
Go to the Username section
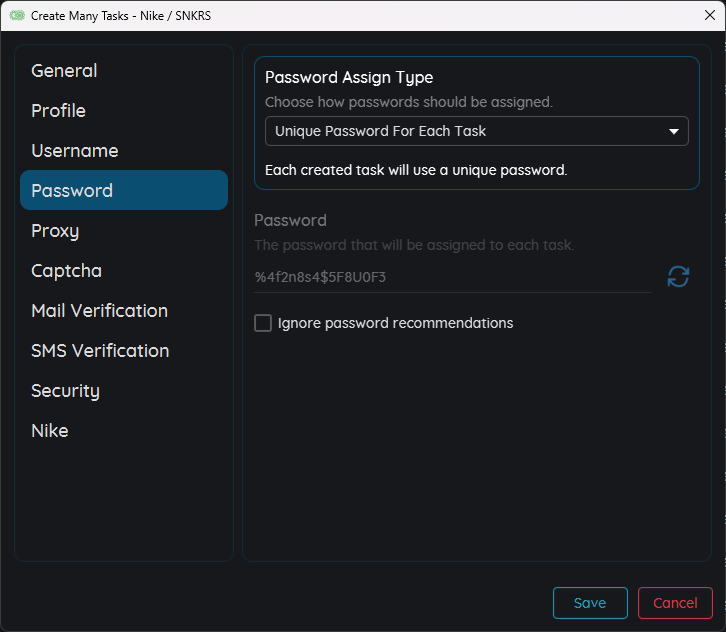click(x=74, y=151)
